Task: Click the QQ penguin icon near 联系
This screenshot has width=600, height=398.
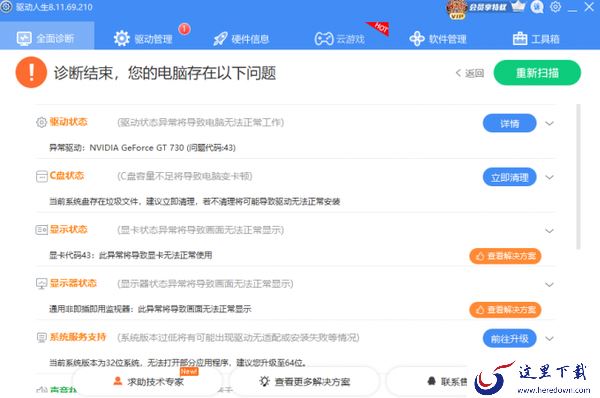Action: coord(431,381)
